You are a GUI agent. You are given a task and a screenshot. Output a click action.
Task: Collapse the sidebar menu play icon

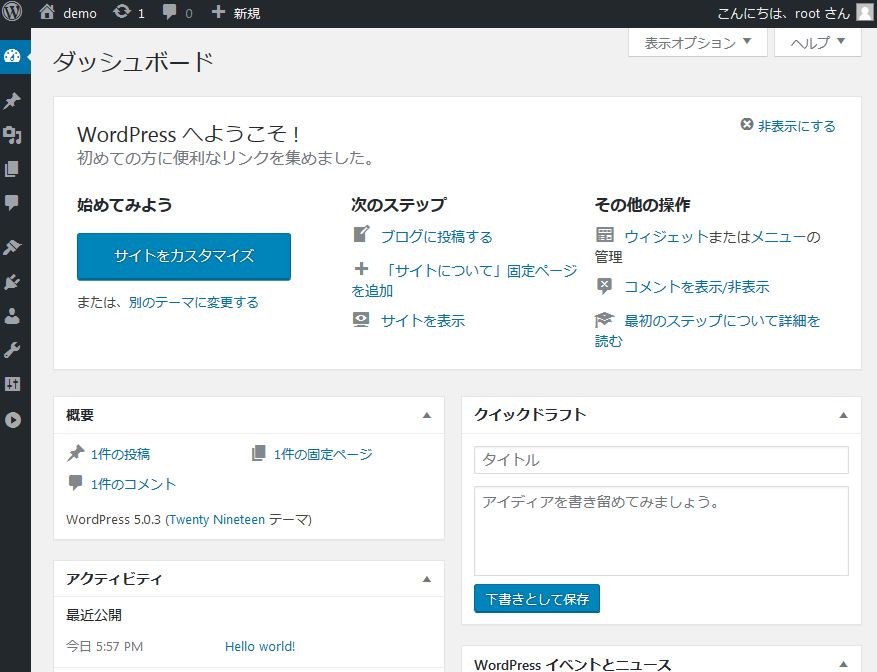click(13, 420)
